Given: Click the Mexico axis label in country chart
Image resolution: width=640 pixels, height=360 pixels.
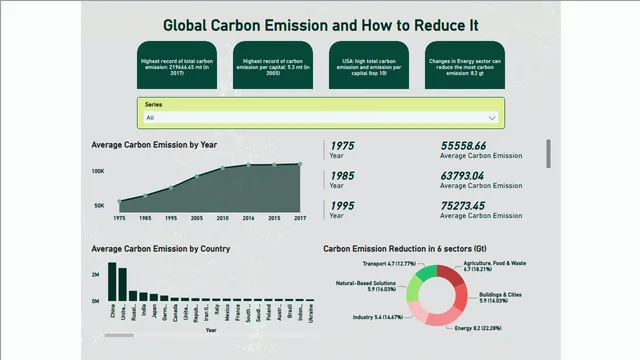Looking at the screenshot, I should pos(227,313).
